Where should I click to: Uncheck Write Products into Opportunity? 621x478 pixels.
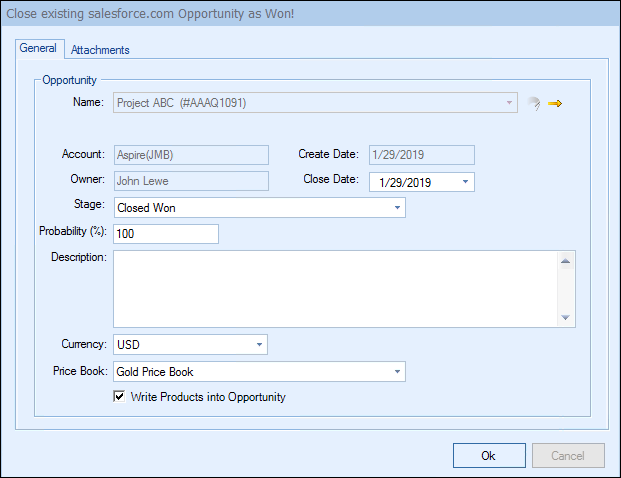[x=121, y=397]
